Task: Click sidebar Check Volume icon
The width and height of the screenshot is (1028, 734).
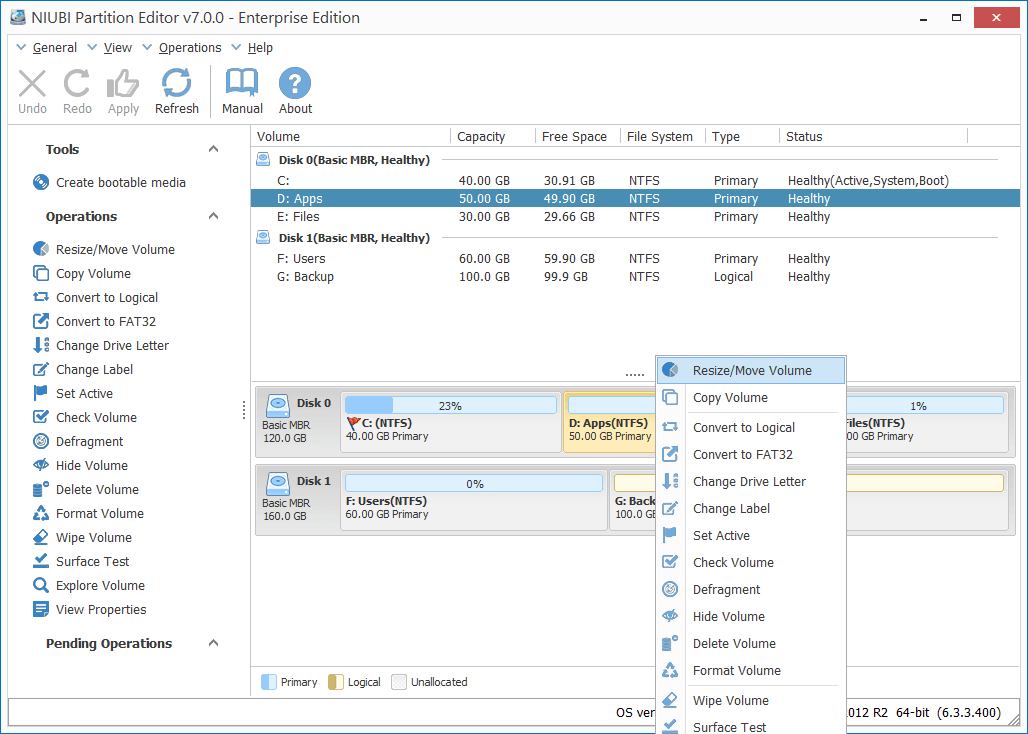Action: tap(41, 417)
